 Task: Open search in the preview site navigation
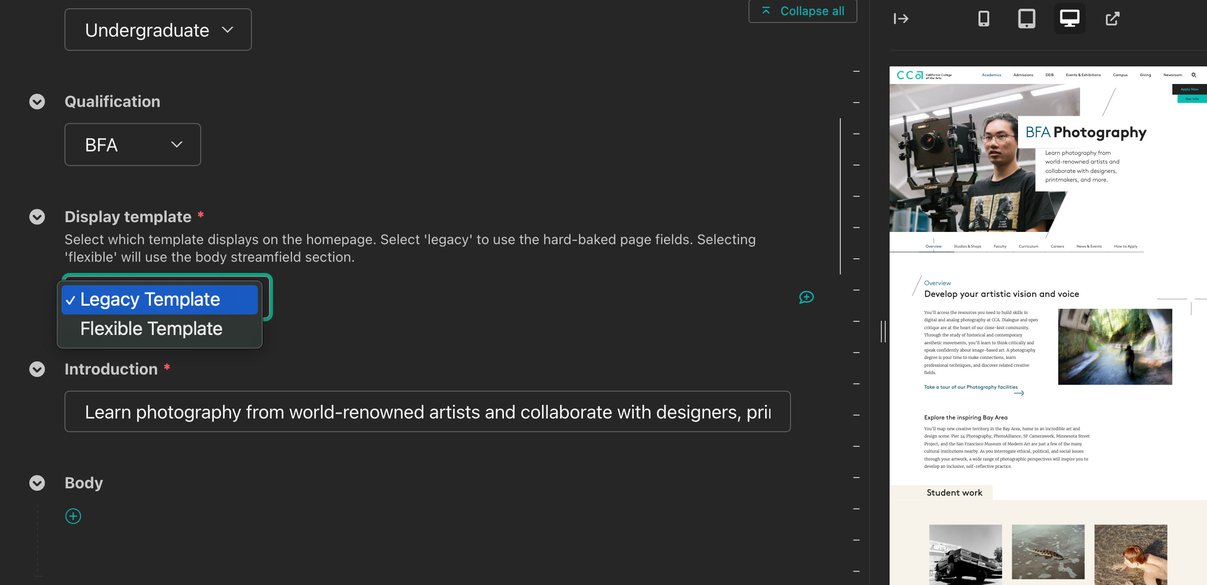(1193, 75)
